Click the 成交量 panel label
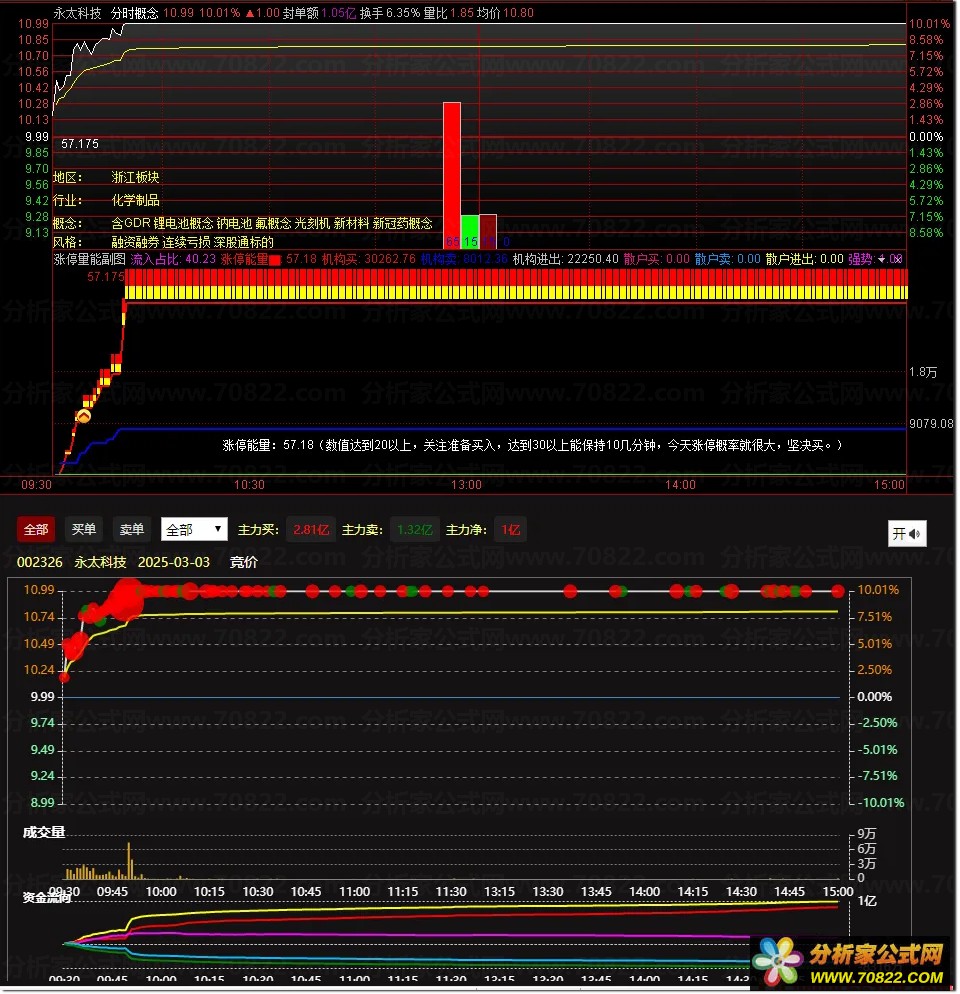The image size is (960, 994). (44, 832)
